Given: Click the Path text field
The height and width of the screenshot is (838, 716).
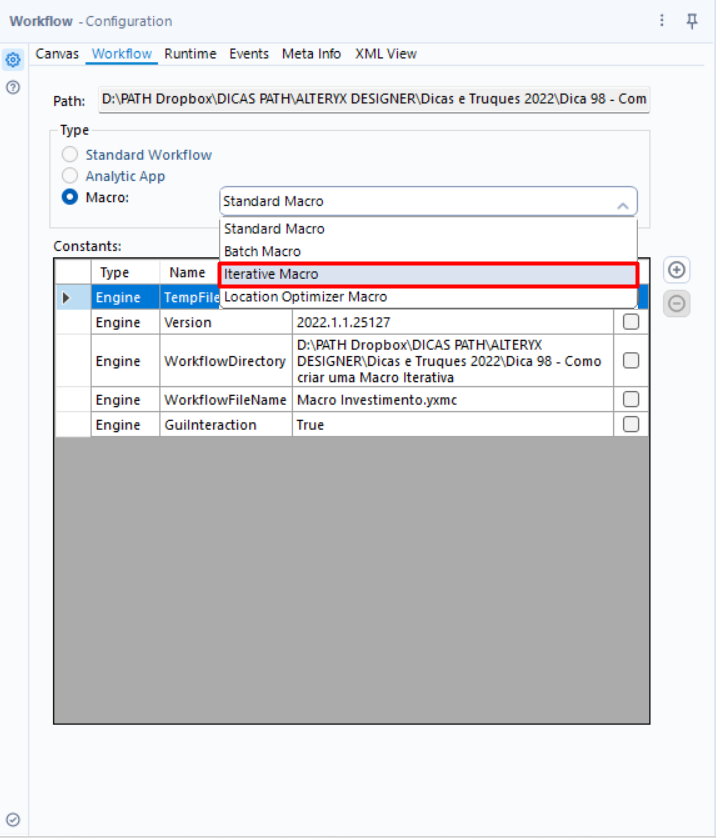Looking at the screenshot, I should pos(374,99).
